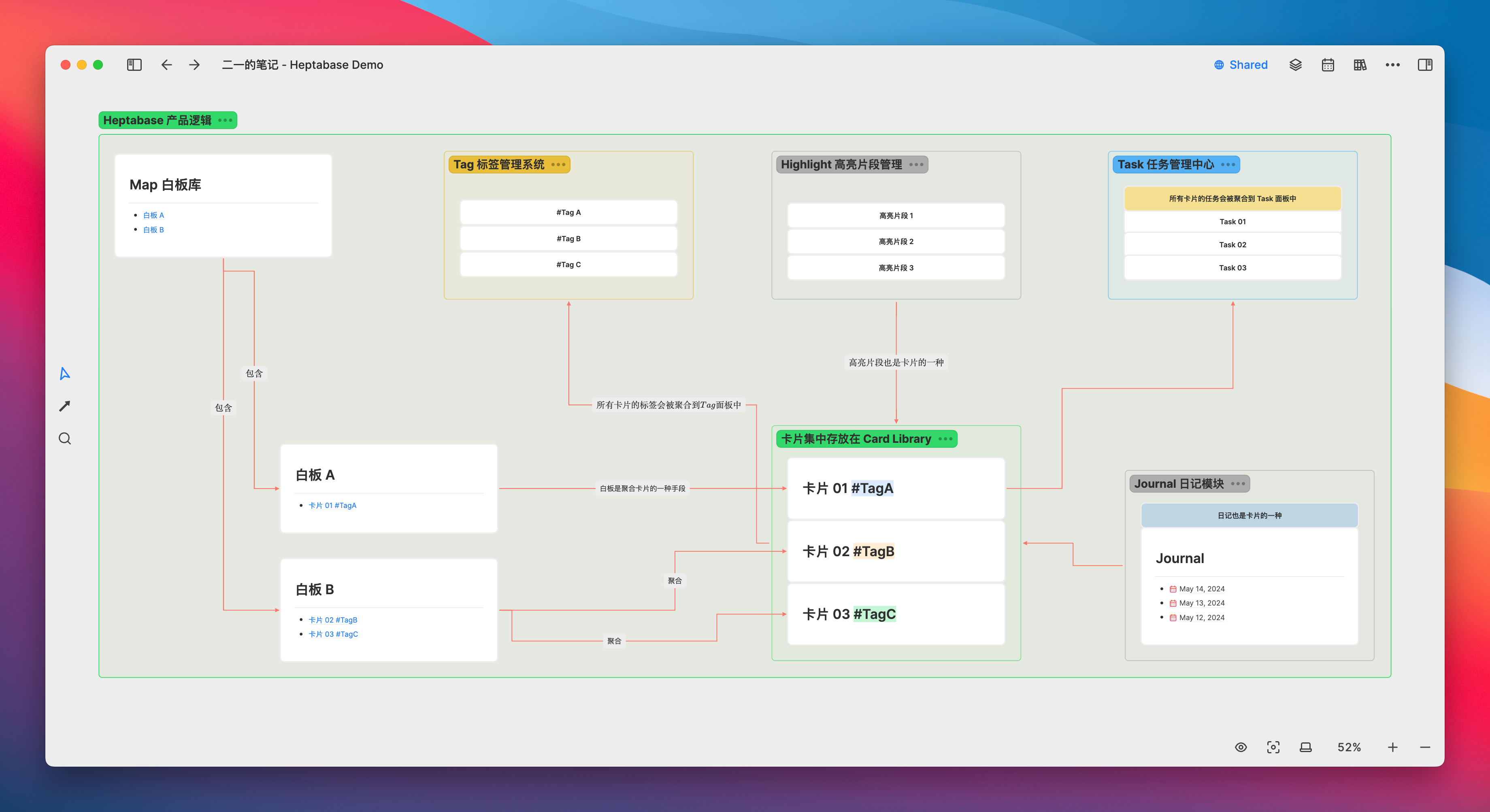Select the Task 02 card
This screenshot has height=812, width=1490.
(1232, 244)
